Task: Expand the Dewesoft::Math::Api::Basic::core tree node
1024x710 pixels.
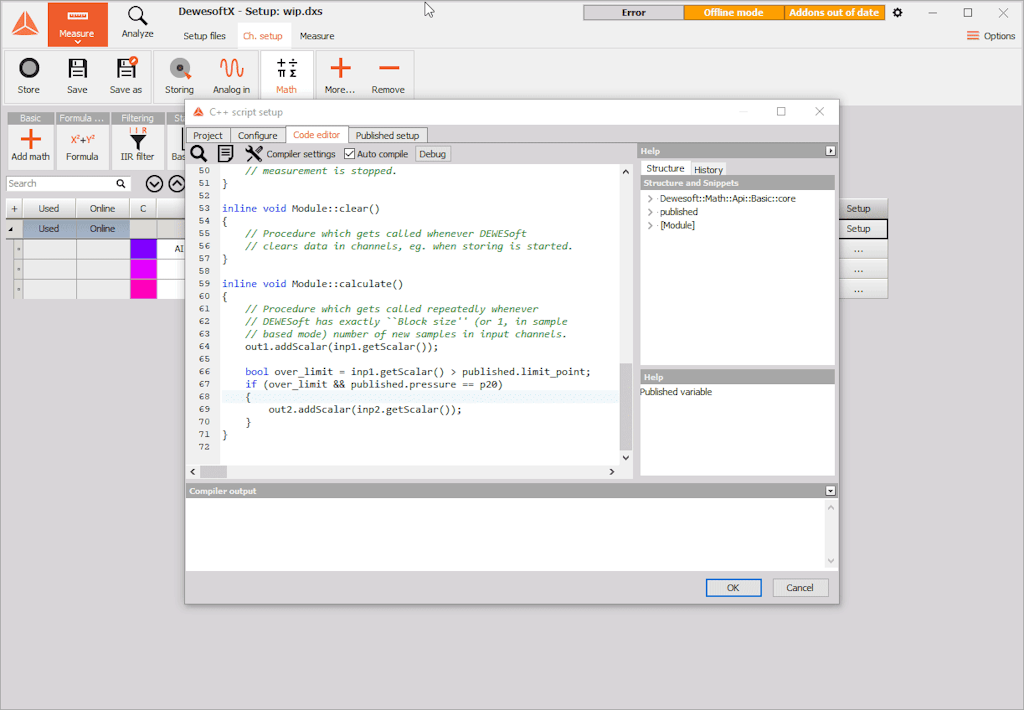Action: coord(650,199)
